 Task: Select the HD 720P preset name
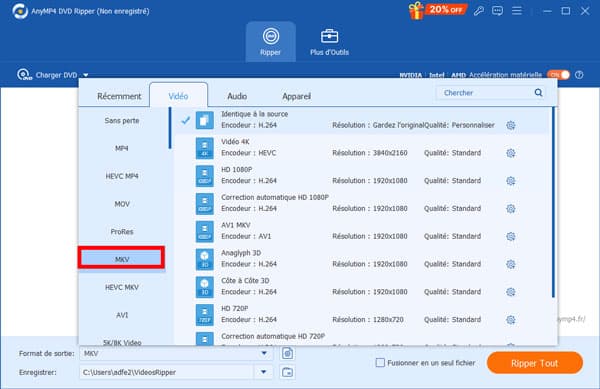235,309
